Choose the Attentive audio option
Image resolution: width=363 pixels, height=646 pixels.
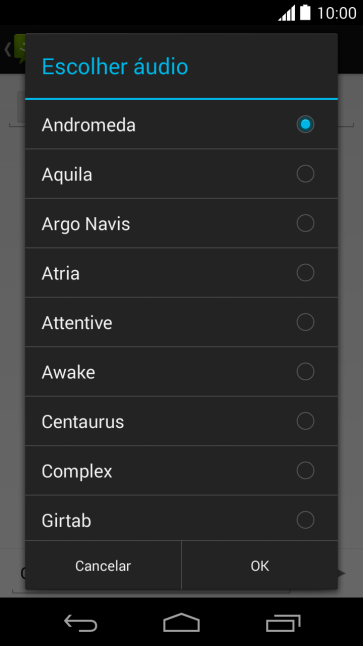pos(181,322)
